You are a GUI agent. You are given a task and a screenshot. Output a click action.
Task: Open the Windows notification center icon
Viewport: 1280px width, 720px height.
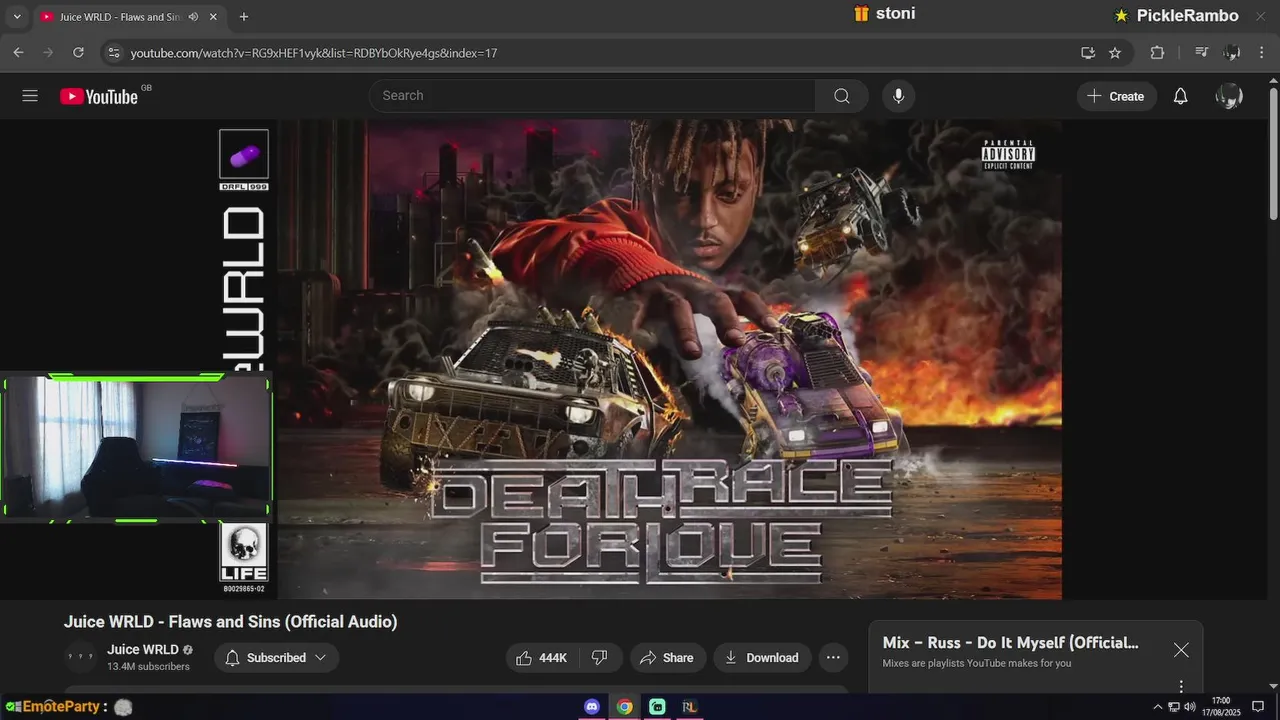click(1259, 707)
